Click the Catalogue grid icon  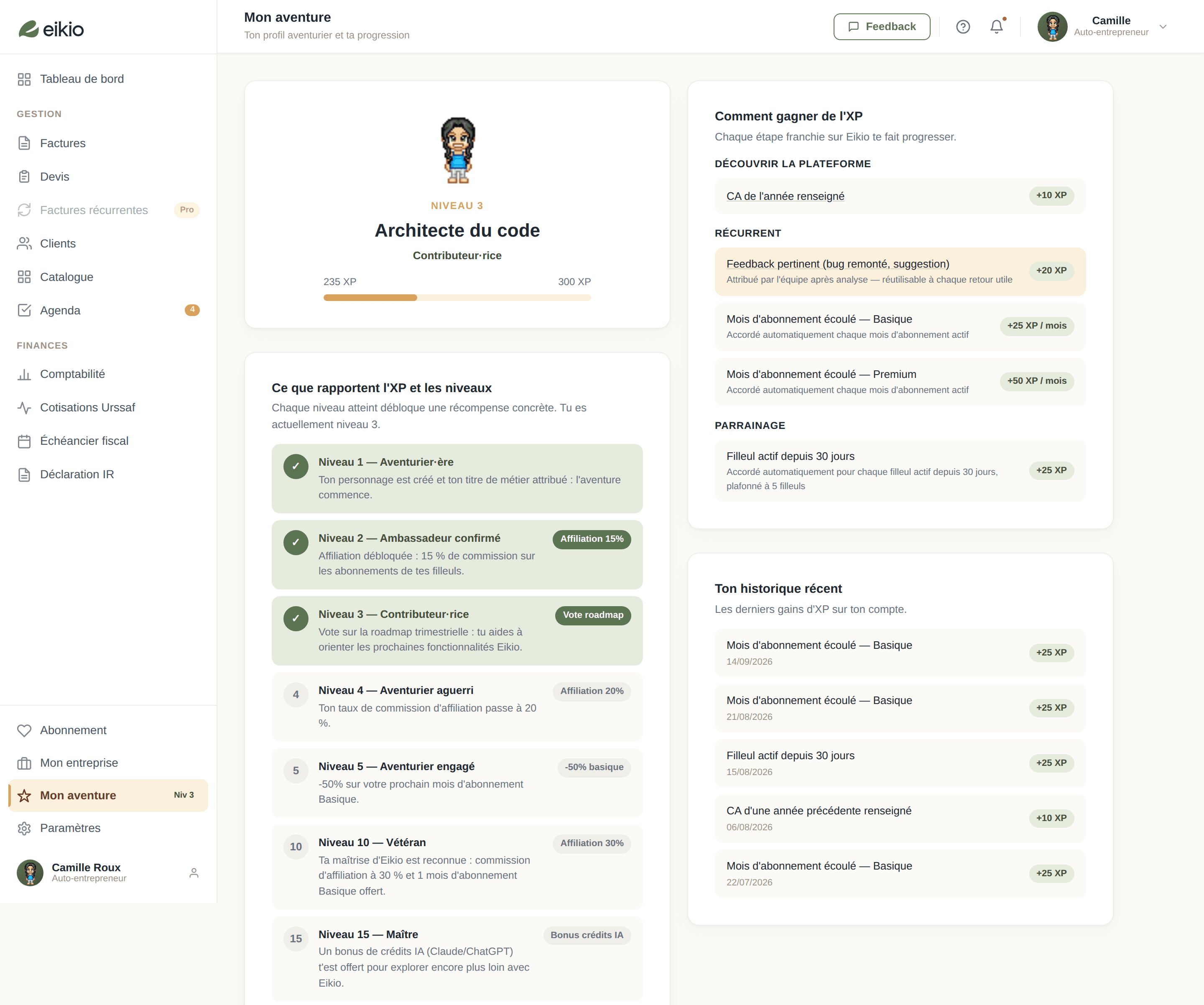click(24, 277)
